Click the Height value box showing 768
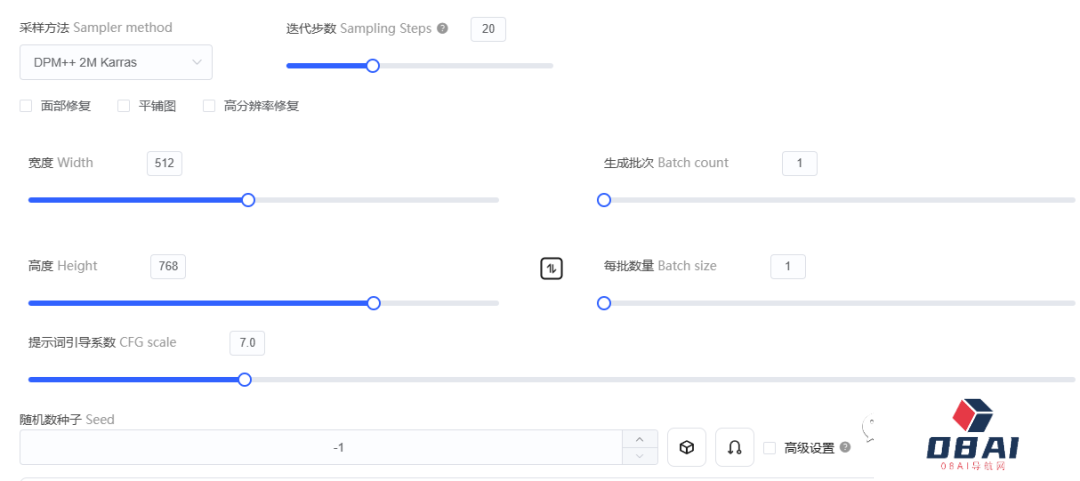This screenshot has width=1080, height=481. tap(168, 266)
